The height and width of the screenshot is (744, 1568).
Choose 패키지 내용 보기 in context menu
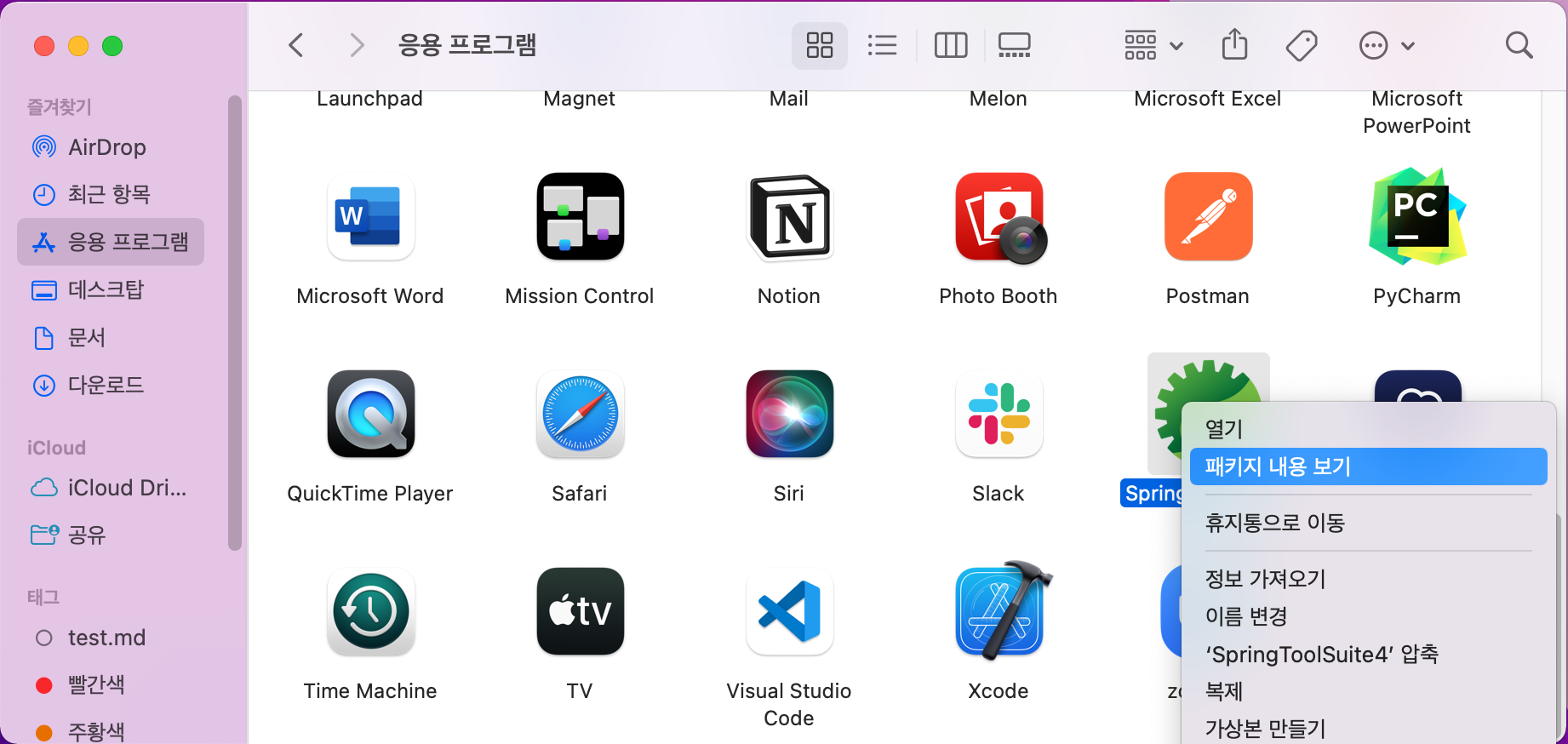coord(1368,466)
